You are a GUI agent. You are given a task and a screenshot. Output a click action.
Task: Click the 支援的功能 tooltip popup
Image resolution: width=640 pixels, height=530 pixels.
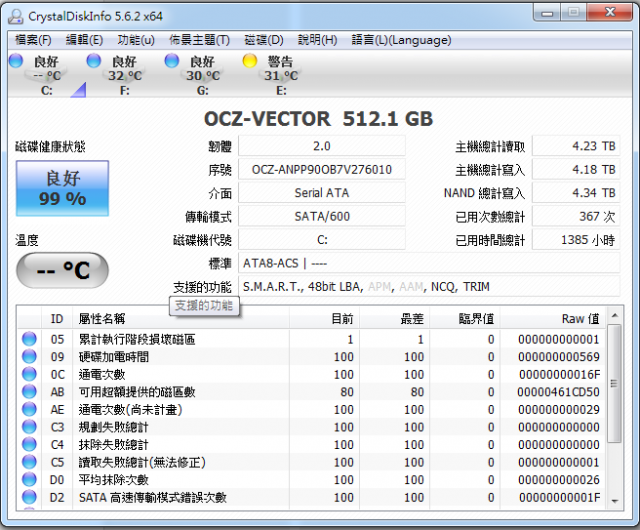tap(204, 305)
